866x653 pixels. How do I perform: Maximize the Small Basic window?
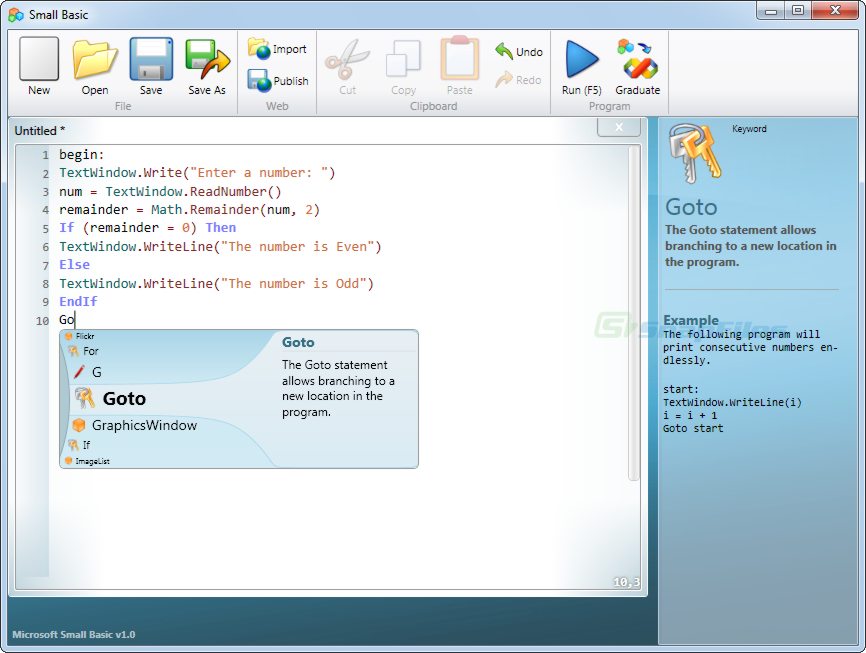point(798,10)
